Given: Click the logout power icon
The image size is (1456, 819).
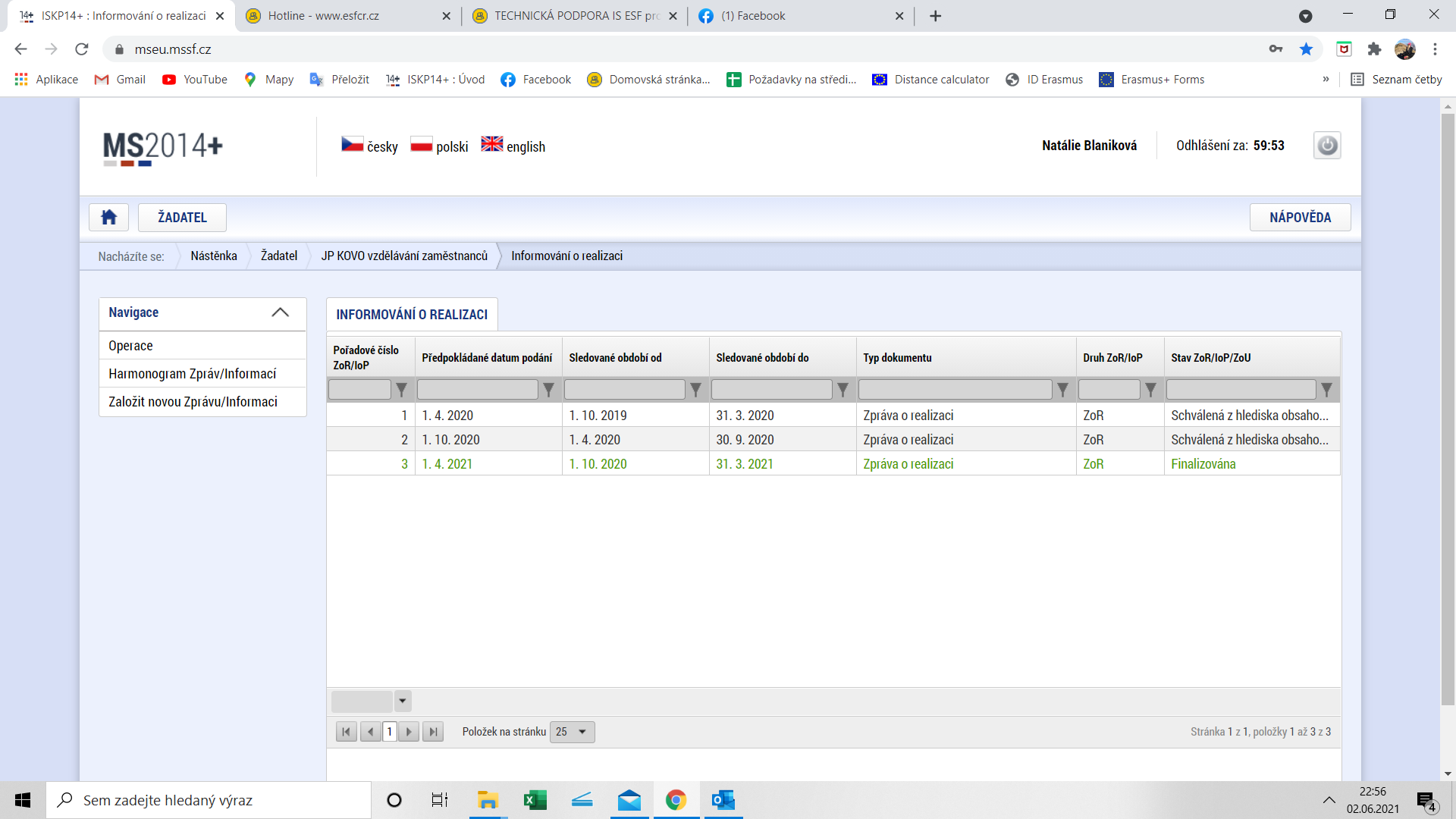Looking at the screenshot, I should (1326, 146).
